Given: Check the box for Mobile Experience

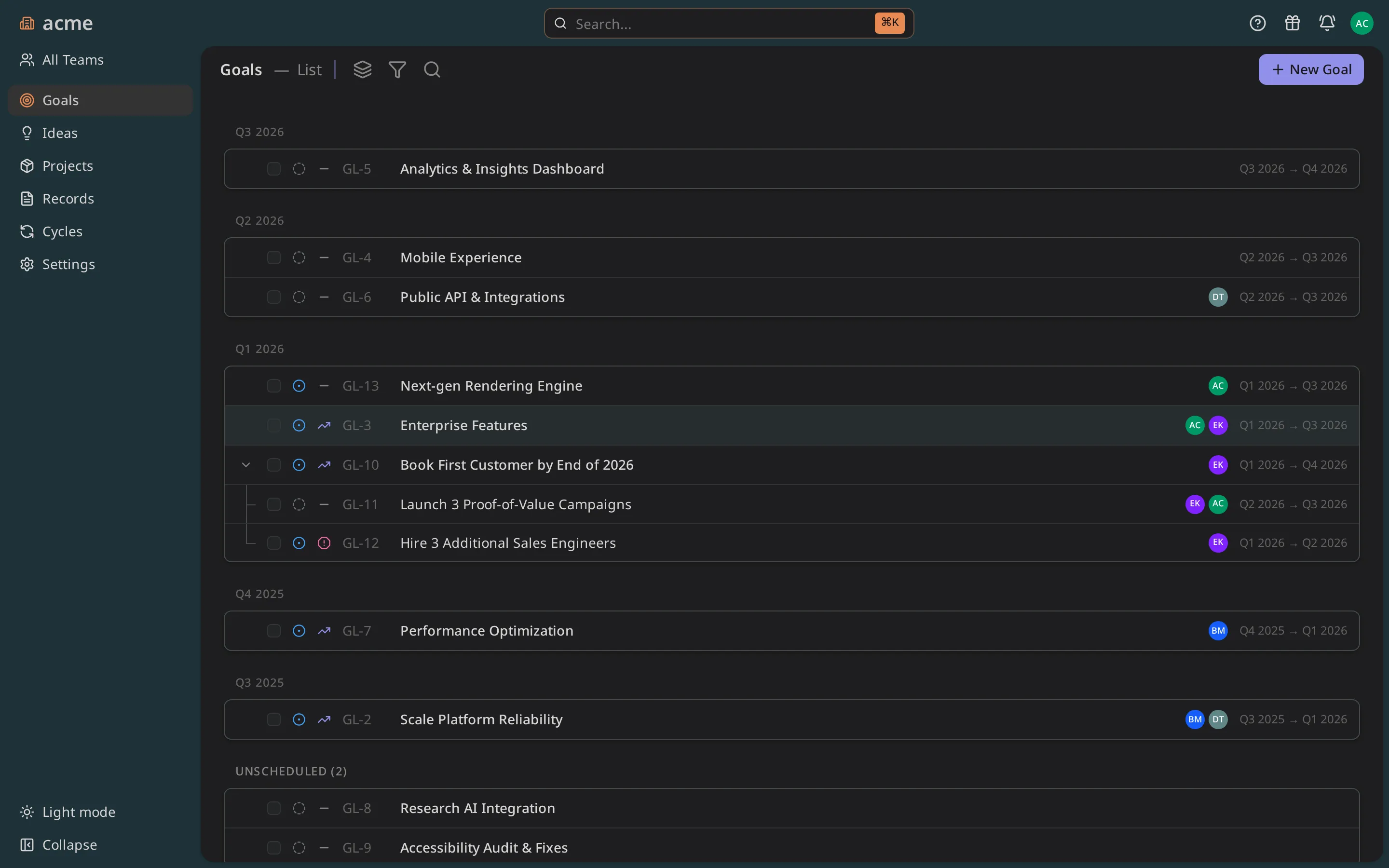Looking at the screenshot, I should point(274,258).
